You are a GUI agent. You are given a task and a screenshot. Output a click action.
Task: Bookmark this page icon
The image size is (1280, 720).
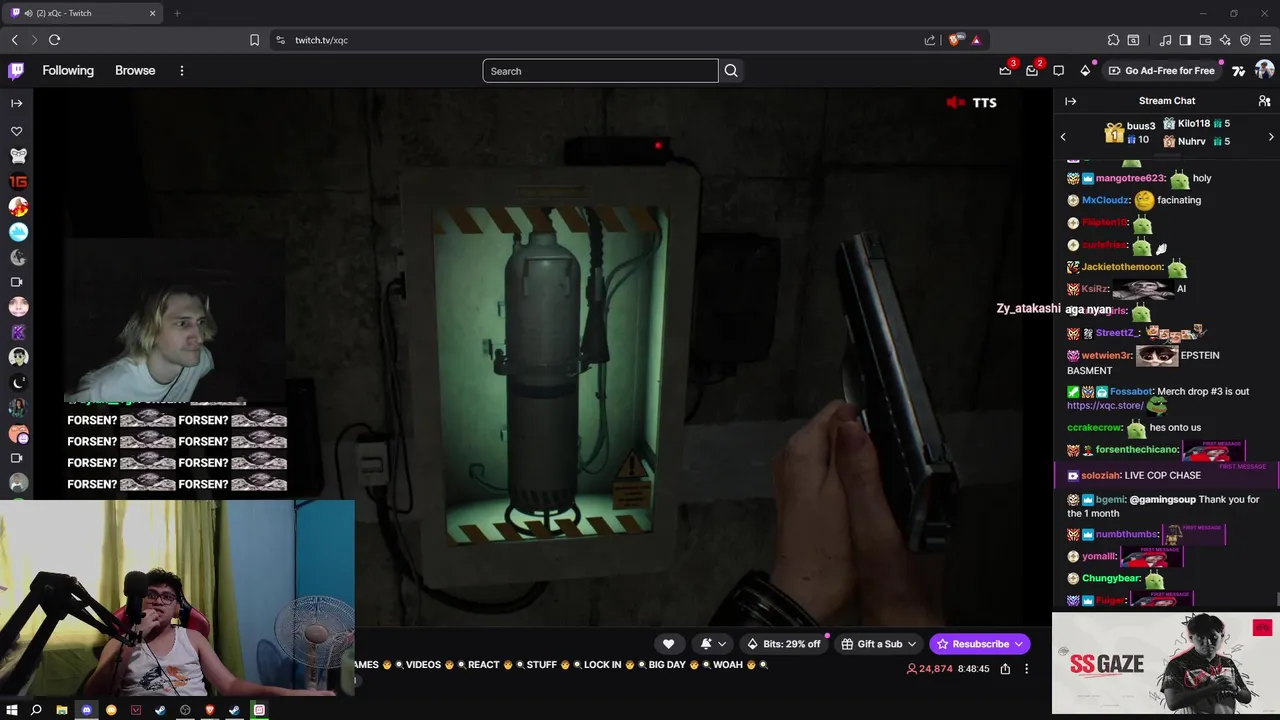click(x=254, y=40)
